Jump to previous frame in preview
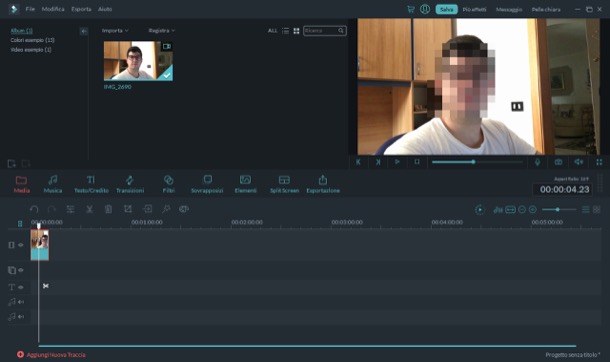 pyautogui.click(x=358, y=162)
